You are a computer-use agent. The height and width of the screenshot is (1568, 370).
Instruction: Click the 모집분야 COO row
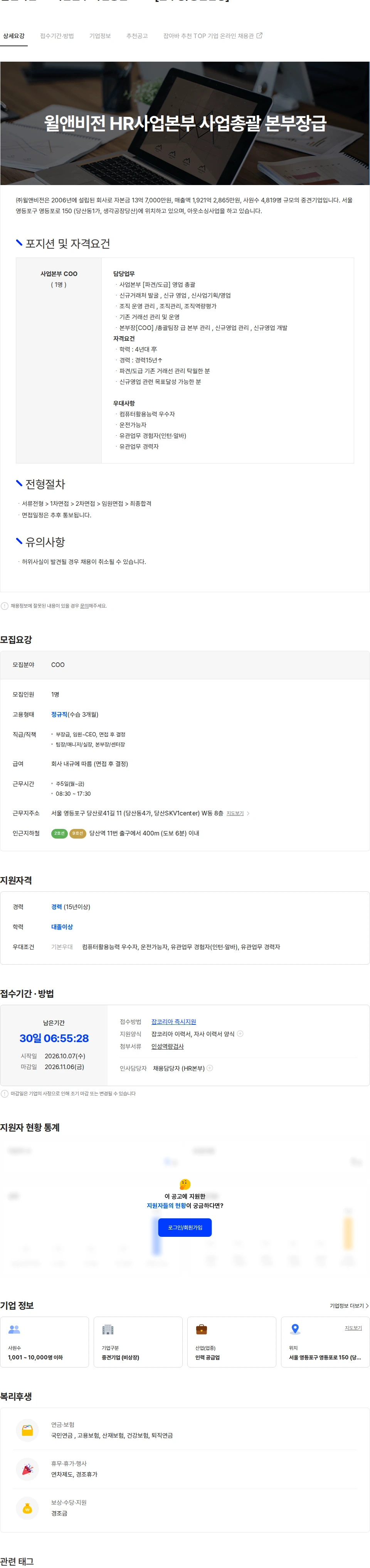coord(185,665)
